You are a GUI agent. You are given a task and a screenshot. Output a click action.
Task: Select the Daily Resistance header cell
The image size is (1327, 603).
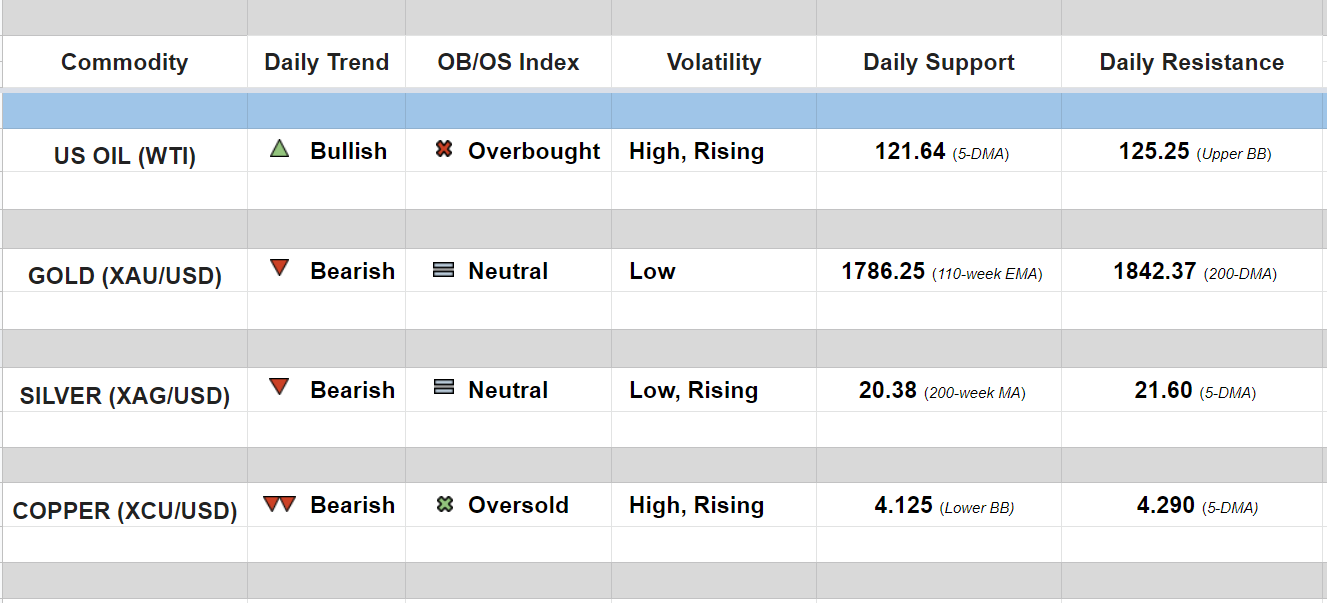(x=1192, y=62)
